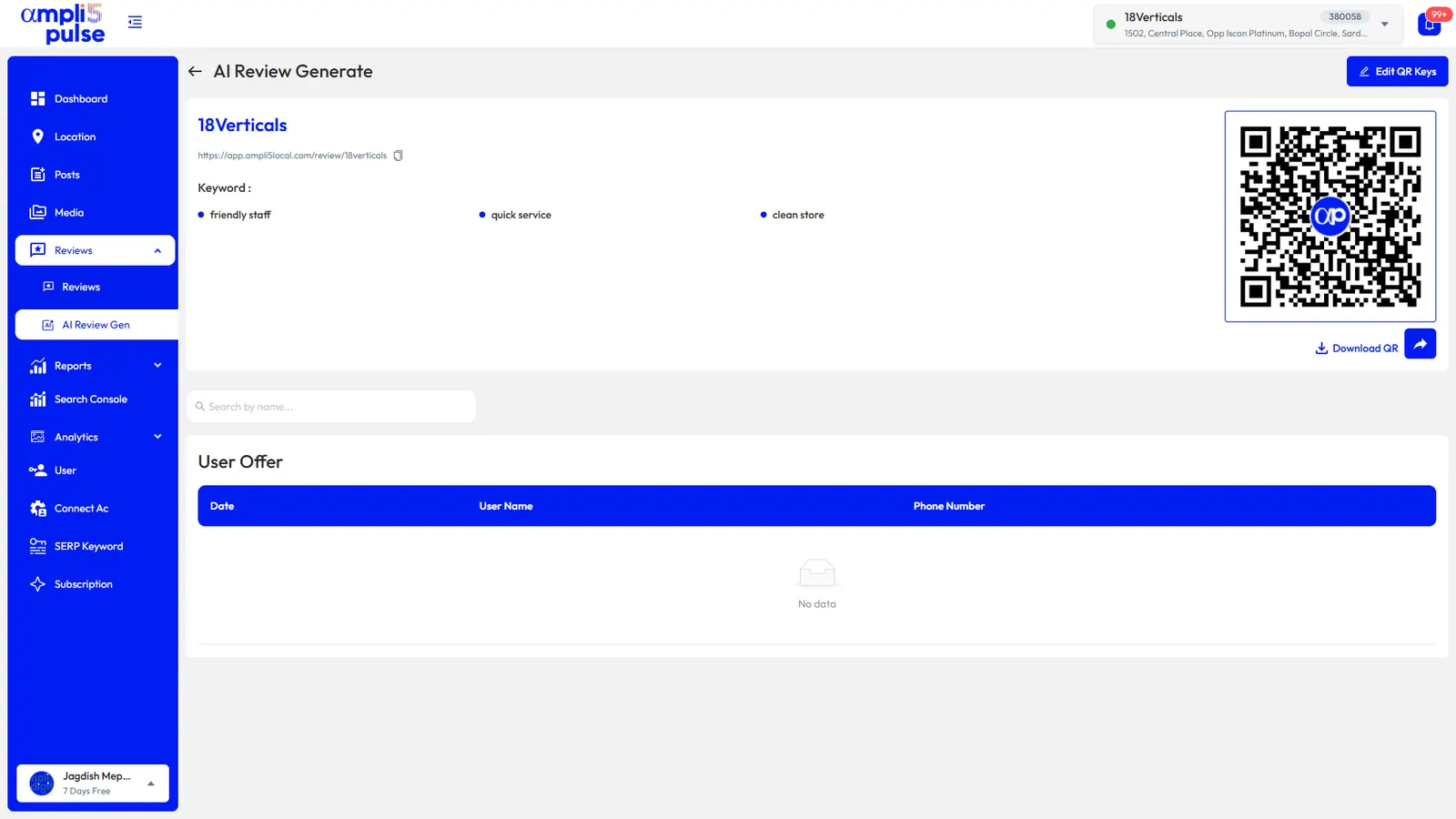The width and height of the screenshot is (1456, 819).
Task: Click the Edit QR Keys button
Action: (1397, 72)
